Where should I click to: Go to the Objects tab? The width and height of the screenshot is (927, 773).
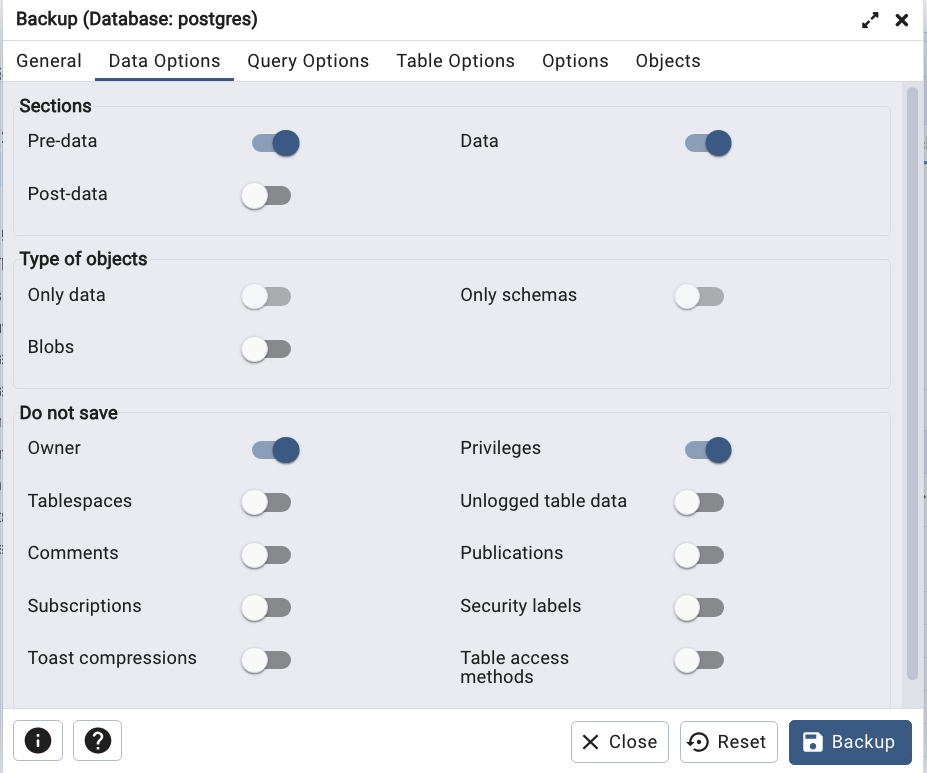[x=668, y=61]
